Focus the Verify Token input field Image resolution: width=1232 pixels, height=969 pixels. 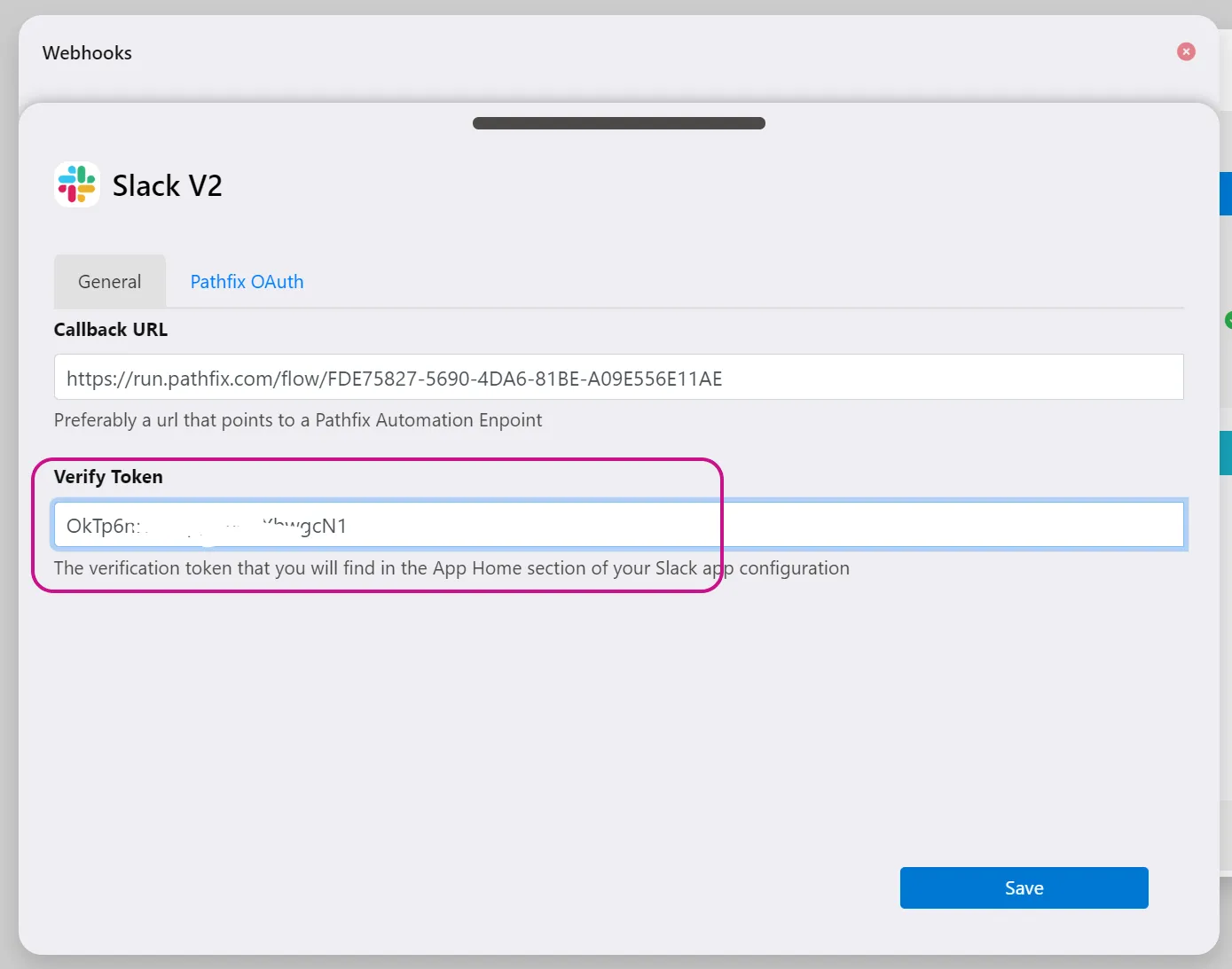[618, 525]
